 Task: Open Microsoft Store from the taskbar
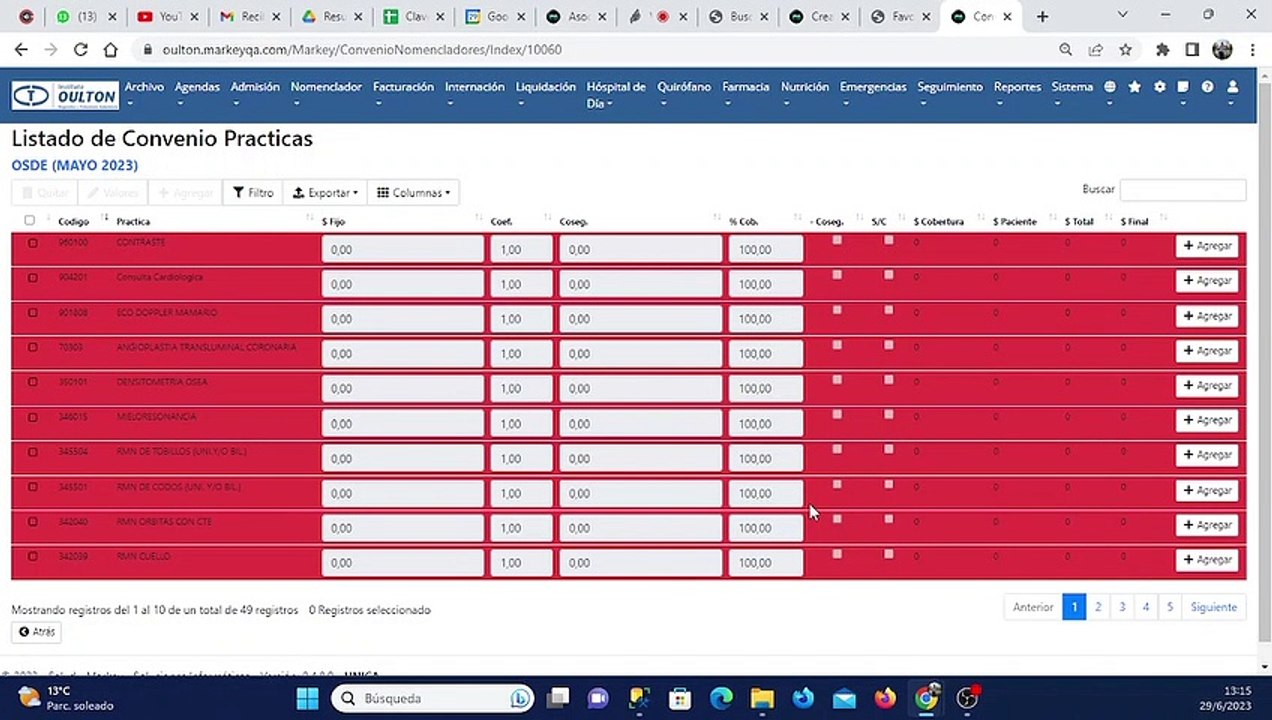[x=680, y=697]
